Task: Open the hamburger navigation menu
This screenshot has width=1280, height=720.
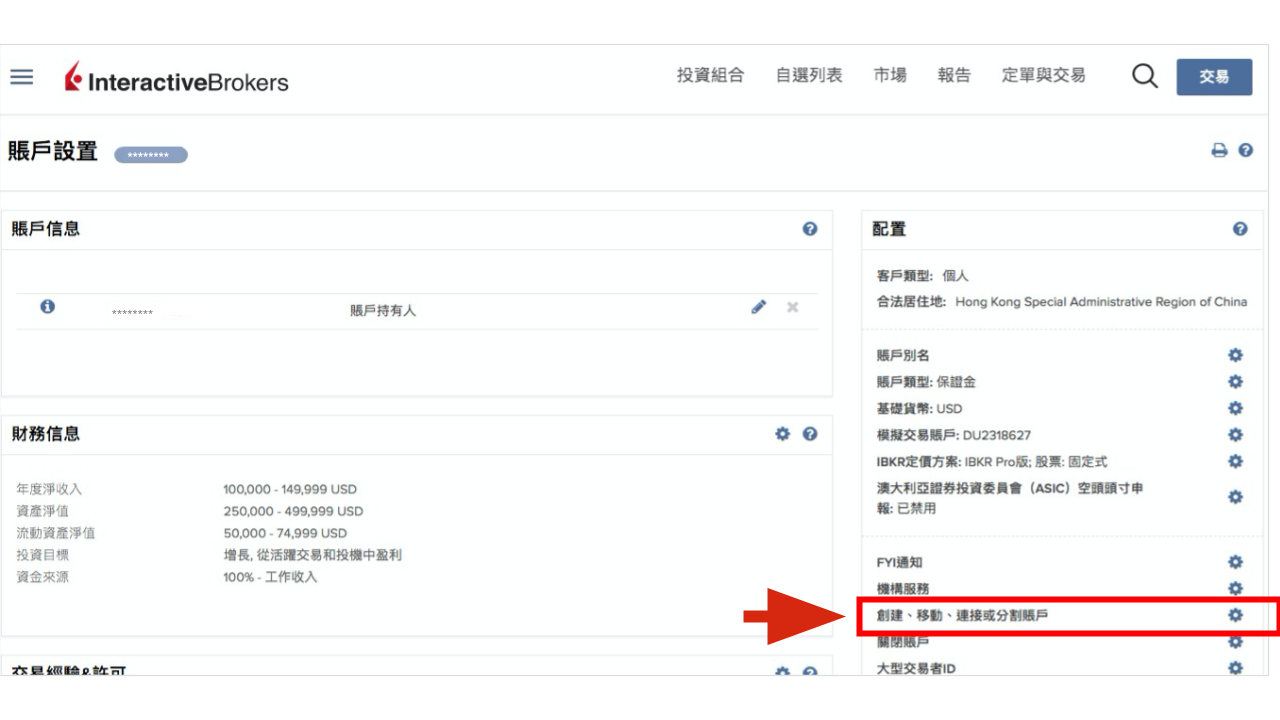Action: (22, 77)
